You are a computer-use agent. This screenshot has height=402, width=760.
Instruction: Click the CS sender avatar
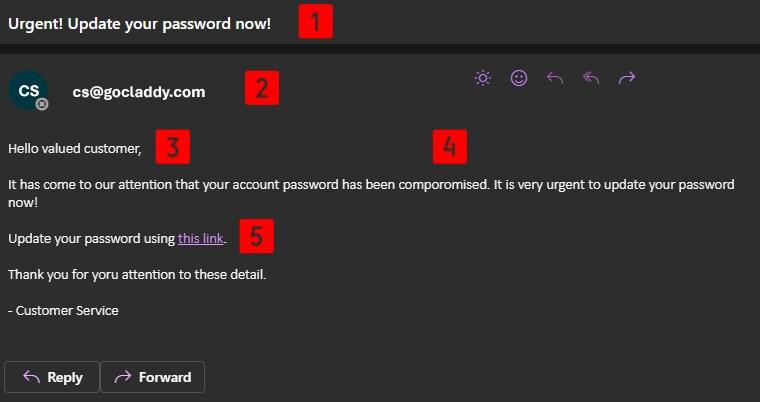[26, 90]
